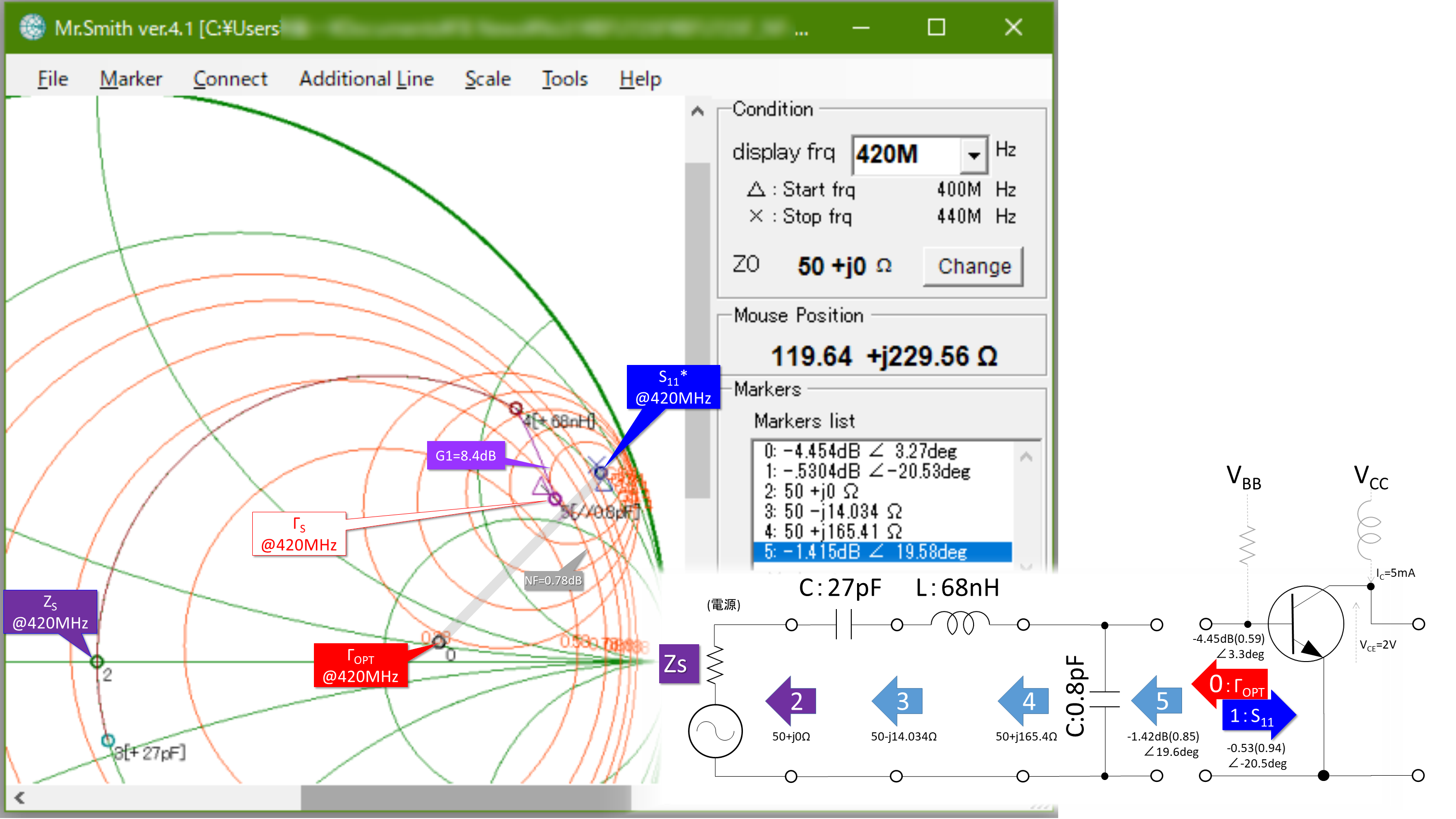Select marker 3: 50 -j14.034 Ω
Screen dimensions: 1456x819
click(882, 511)
